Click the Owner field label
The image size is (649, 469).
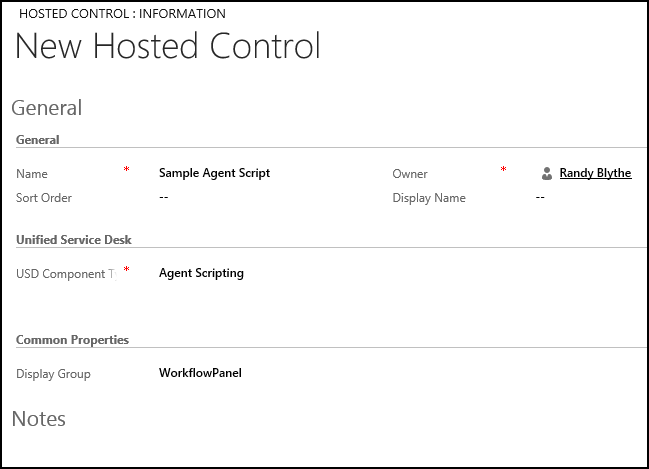410,174
